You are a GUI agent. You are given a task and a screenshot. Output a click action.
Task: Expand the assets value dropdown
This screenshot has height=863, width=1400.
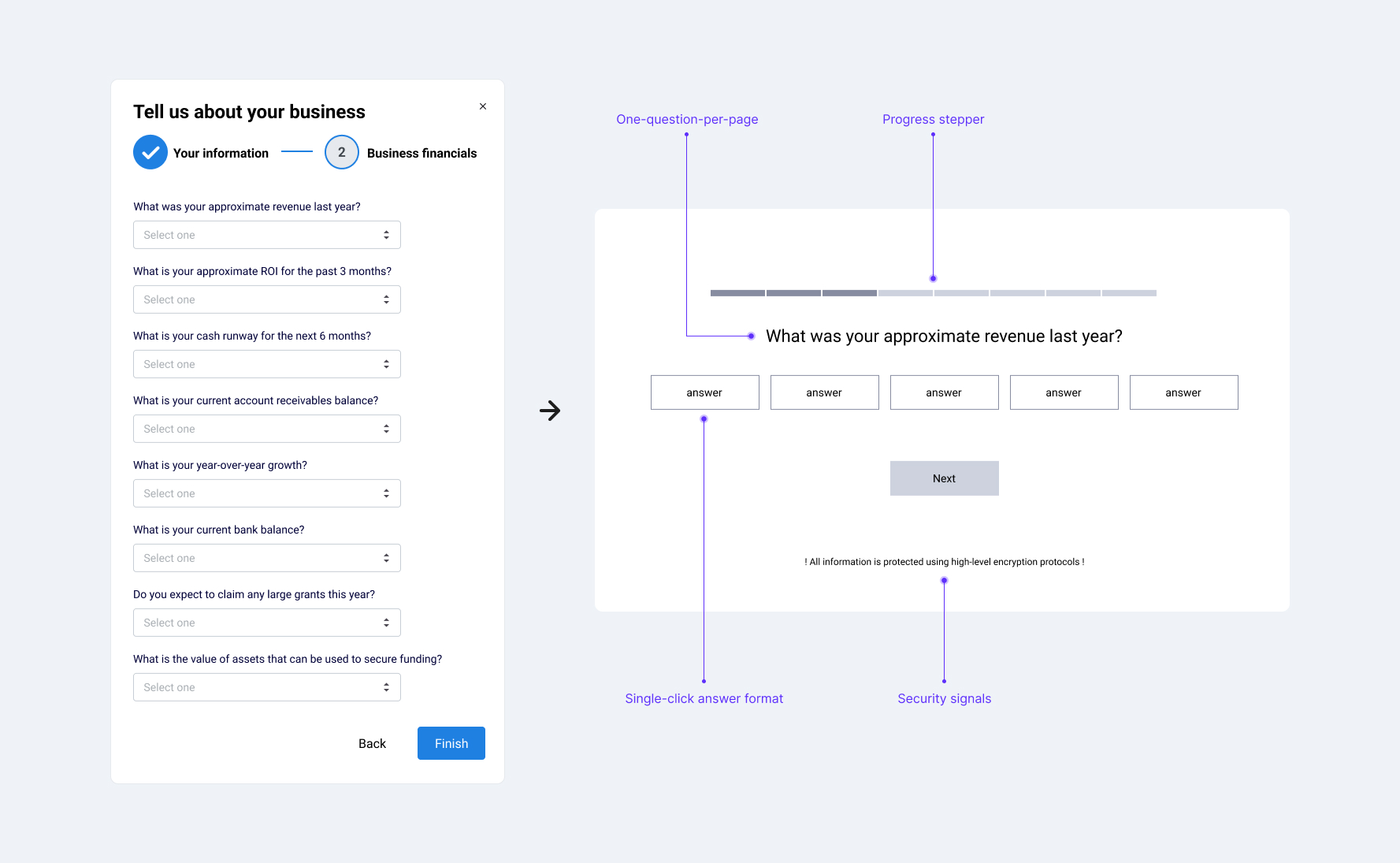[266, 687]
